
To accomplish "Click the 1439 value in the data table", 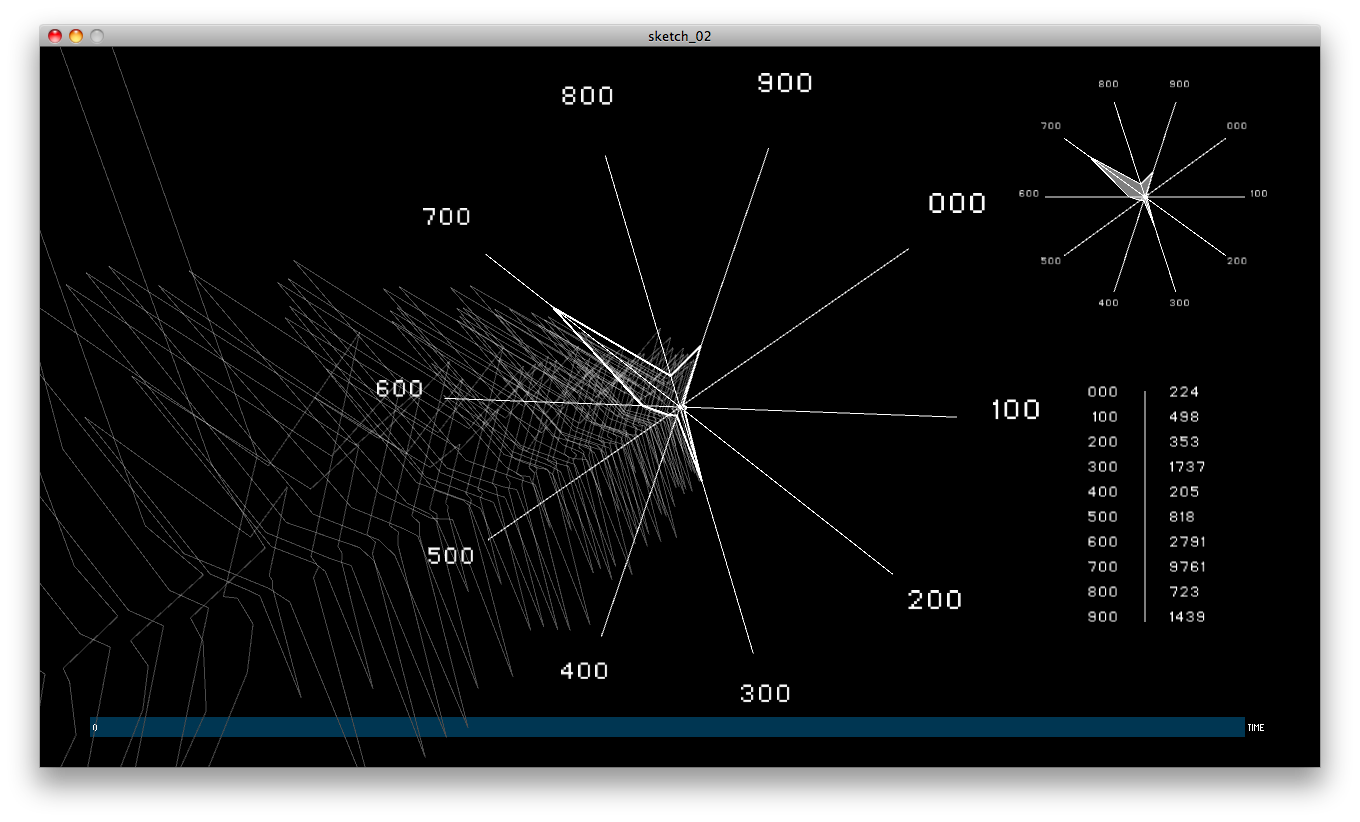I will tap(1186, 617).
